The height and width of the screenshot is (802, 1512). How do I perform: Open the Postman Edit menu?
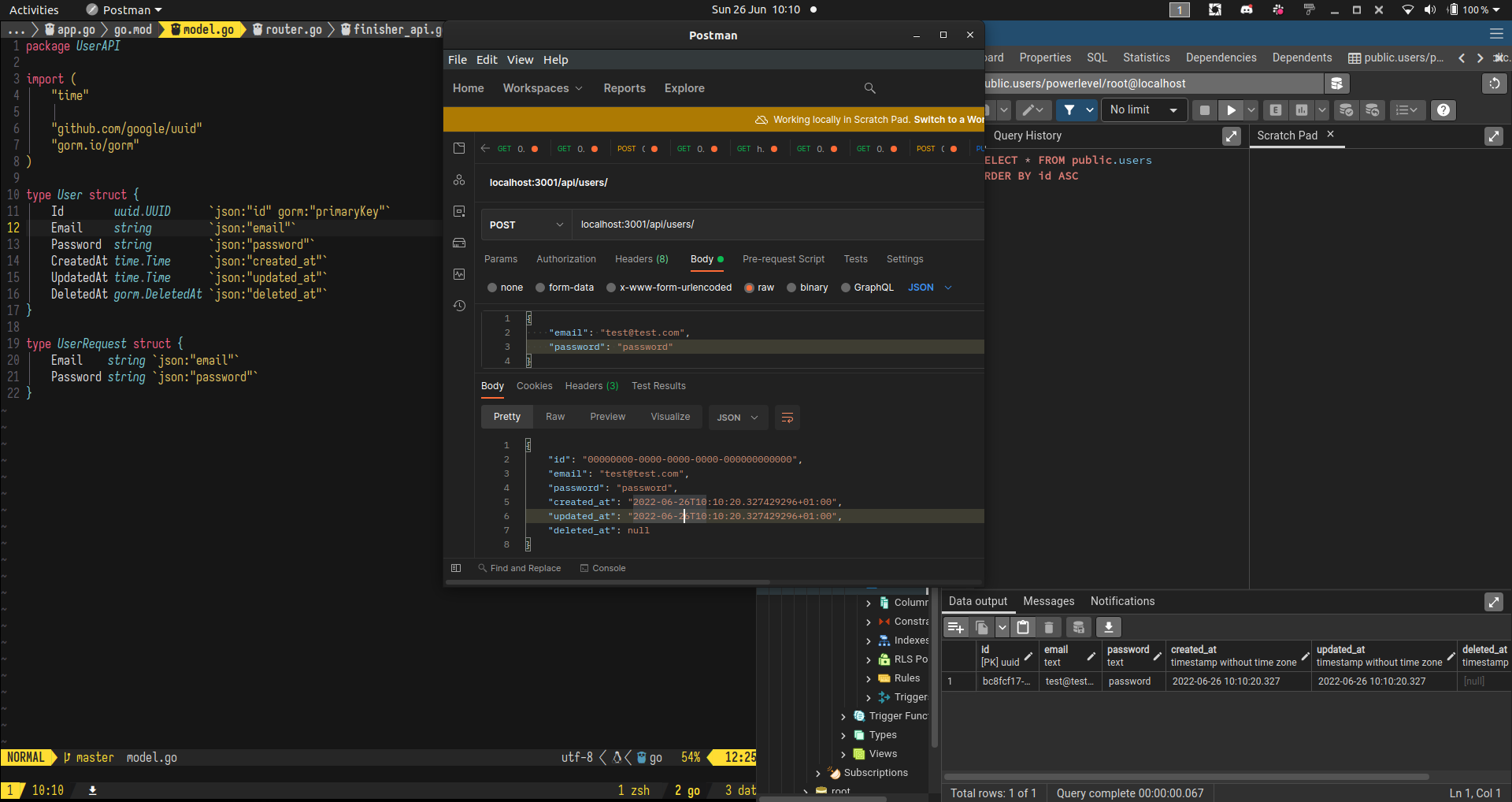[x=487, y=60]
